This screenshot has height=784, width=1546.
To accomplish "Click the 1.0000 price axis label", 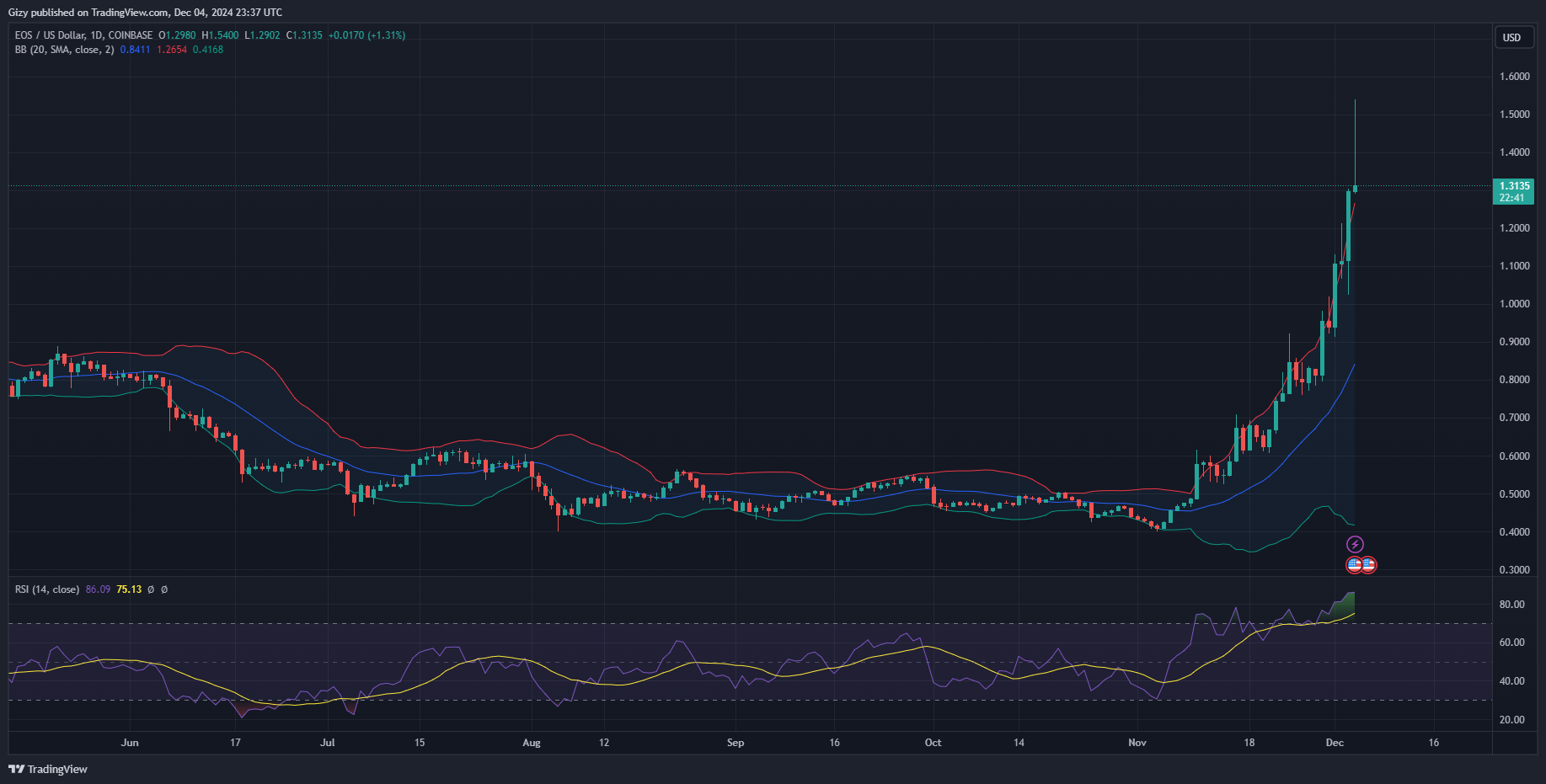I will click(x=1514, y=304).
